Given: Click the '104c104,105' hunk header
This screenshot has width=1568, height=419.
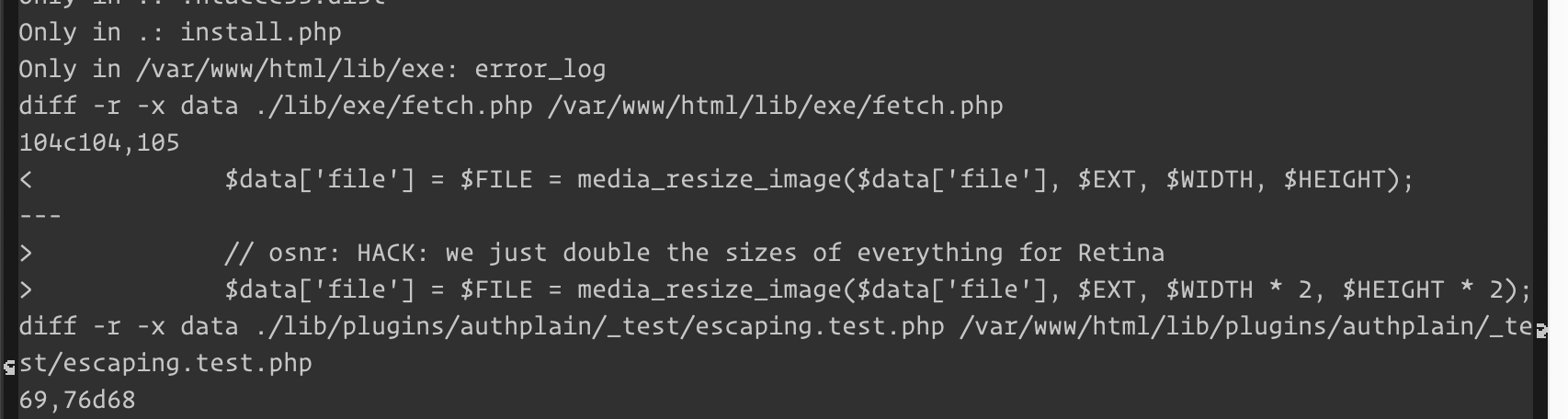Looking at the screenshot, I should tap(99, 143).
